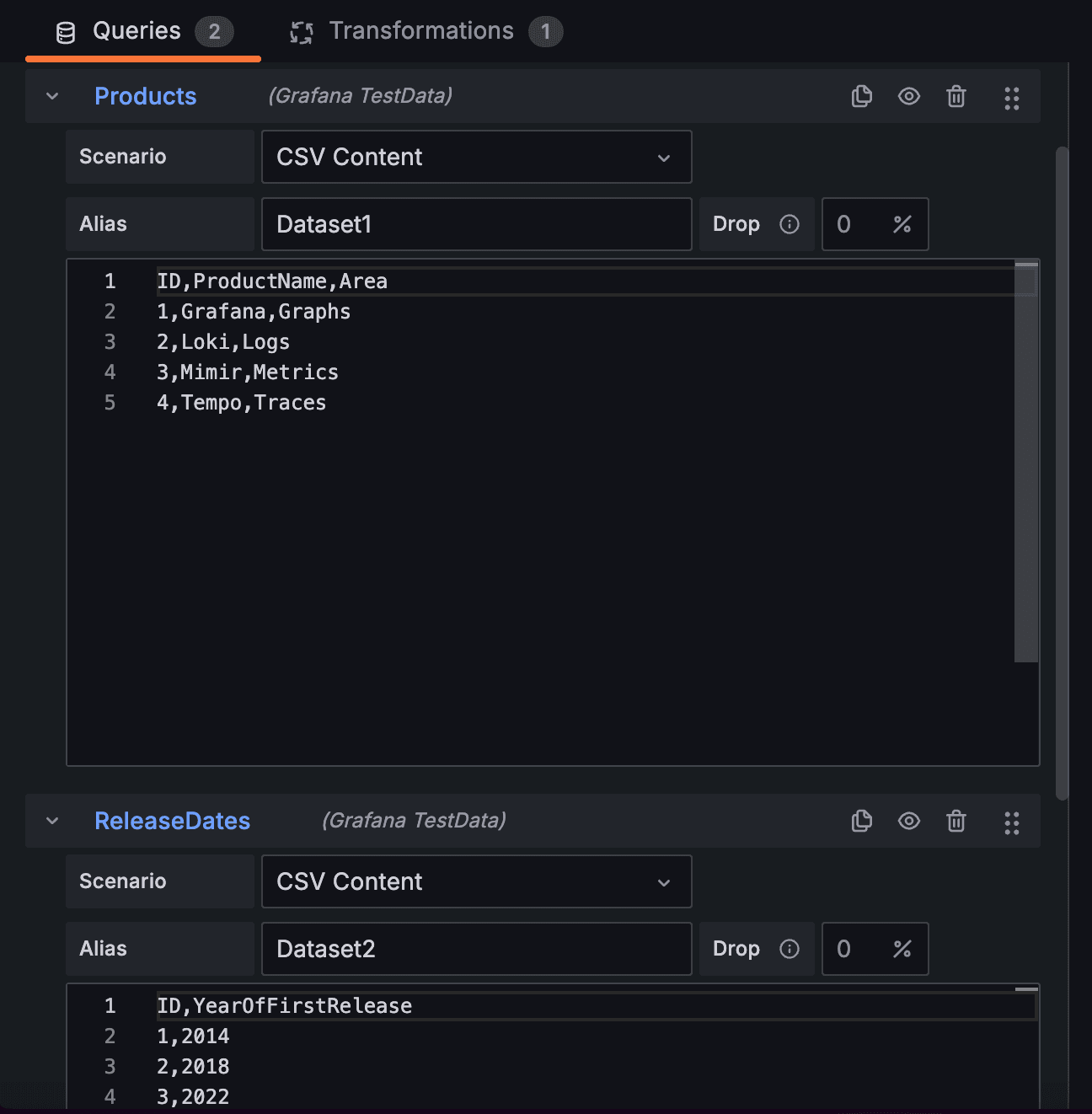Click CSV line 1,2014
Screen dimensions: 1092x1114
193,1036
